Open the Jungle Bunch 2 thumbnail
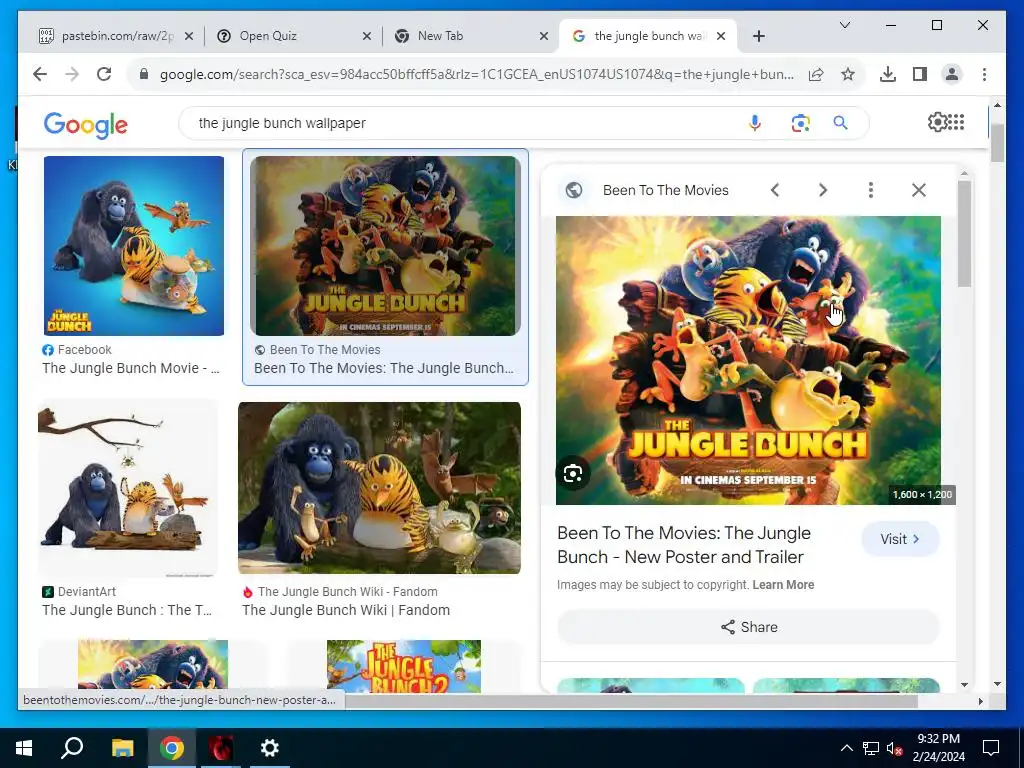Screen dimensions: 1024x768 click(404, 666)
